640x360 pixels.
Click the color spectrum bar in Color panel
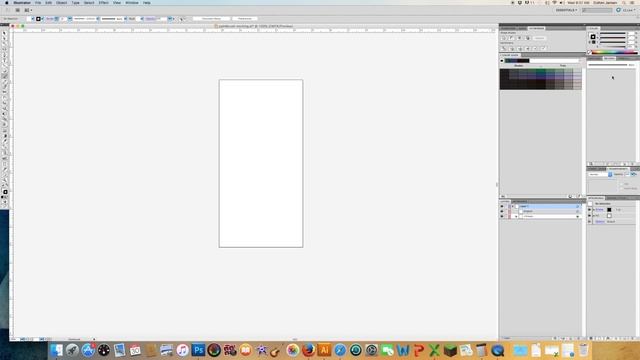point(614,52)
